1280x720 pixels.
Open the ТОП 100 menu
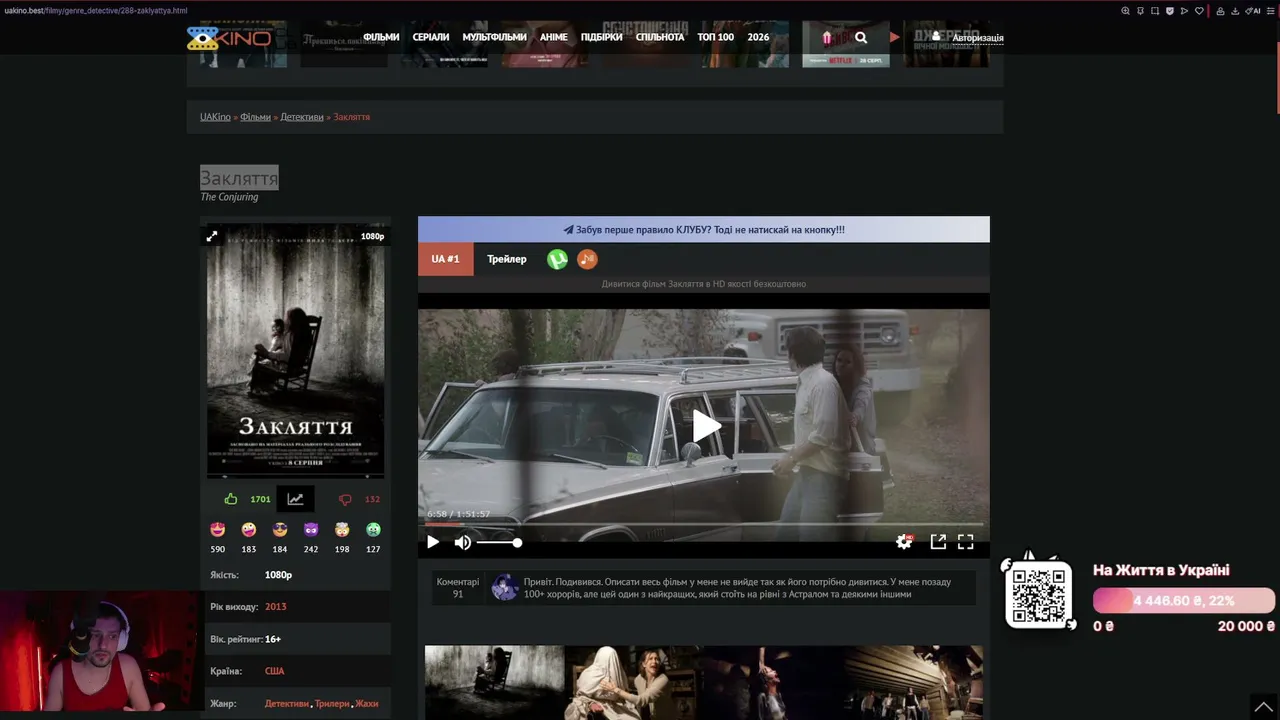coord(716,37)
